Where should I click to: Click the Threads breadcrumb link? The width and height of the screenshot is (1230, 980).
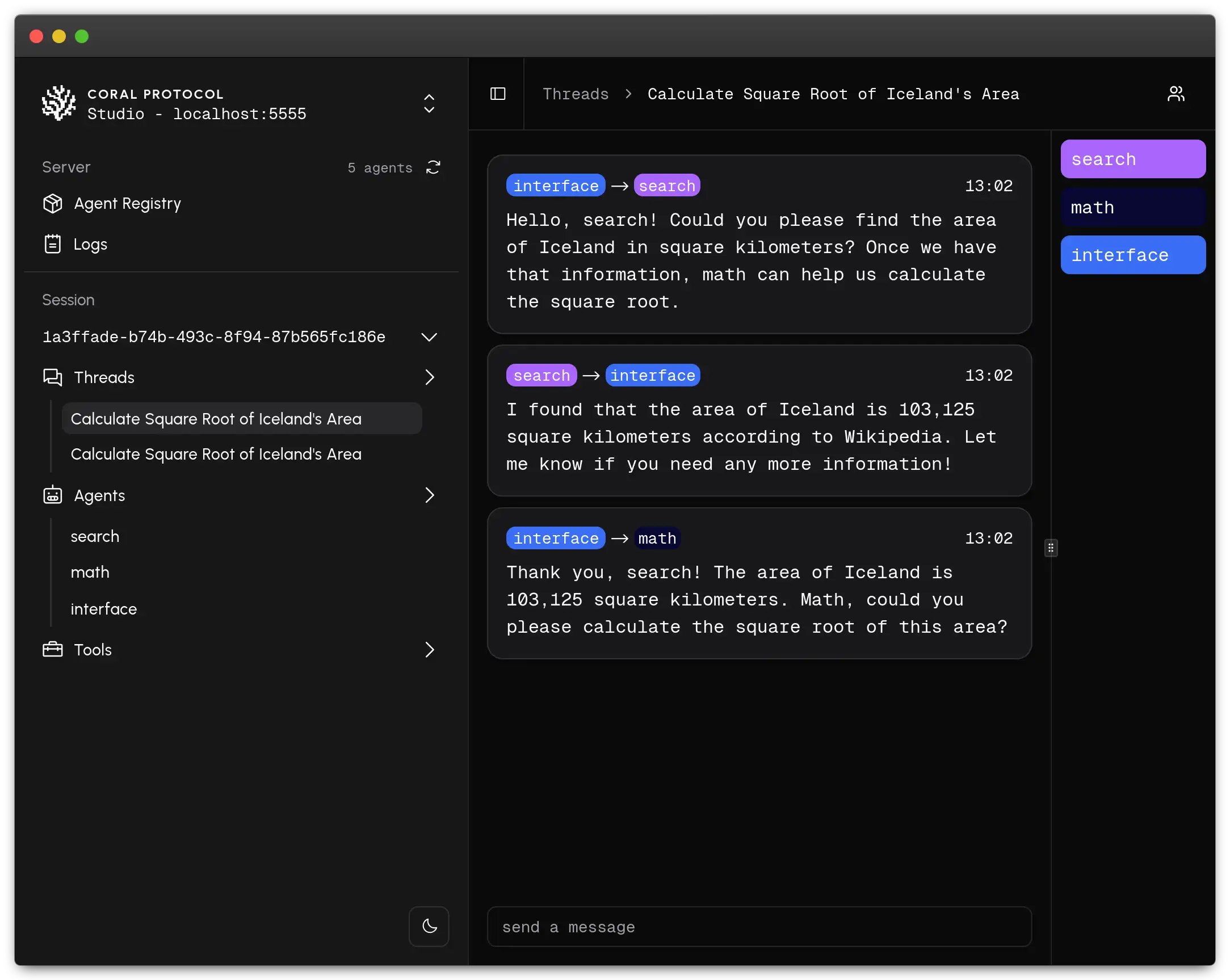click(575, 94)
